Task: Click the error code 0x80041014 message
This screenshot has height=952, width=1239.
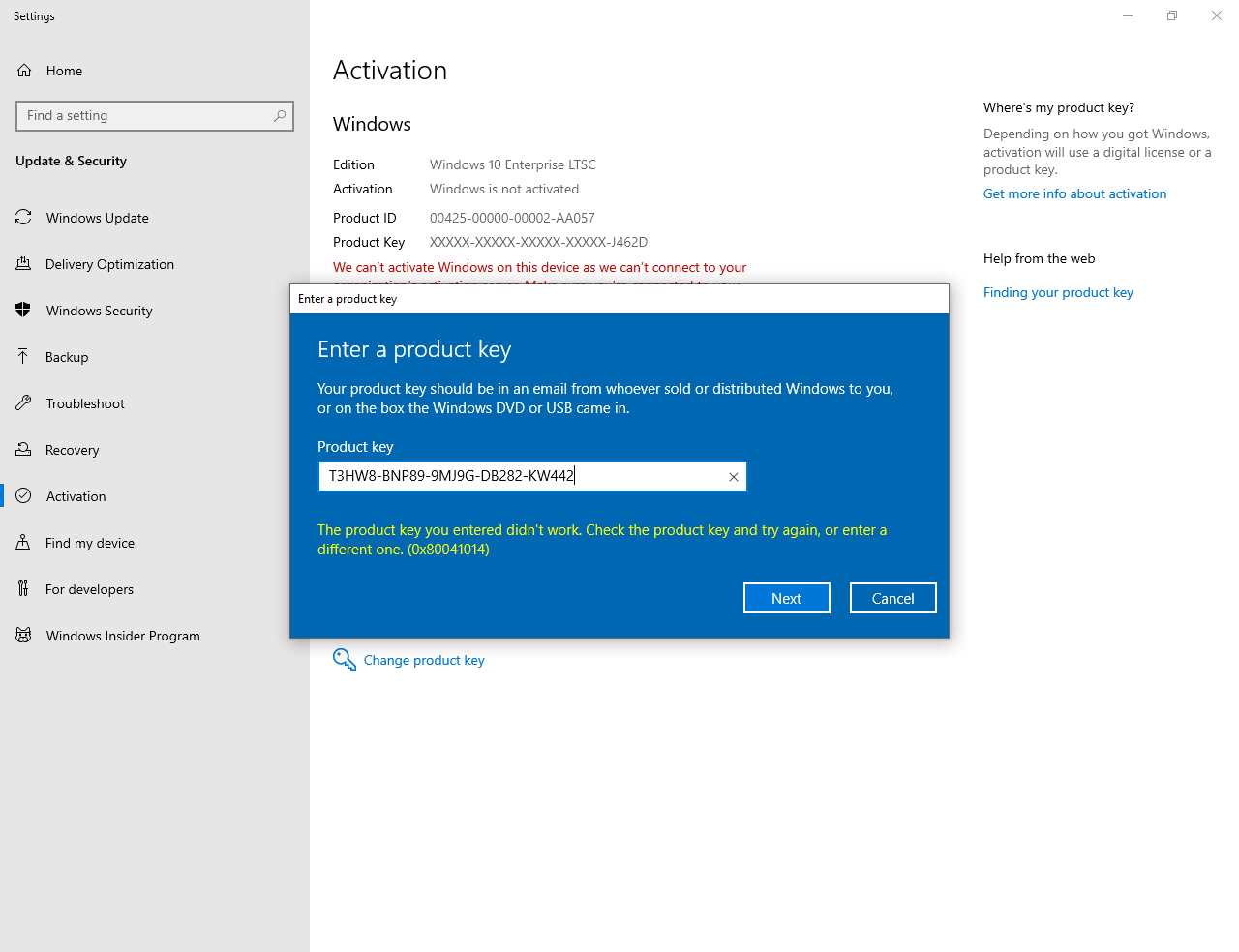Action: coord(602,540)
